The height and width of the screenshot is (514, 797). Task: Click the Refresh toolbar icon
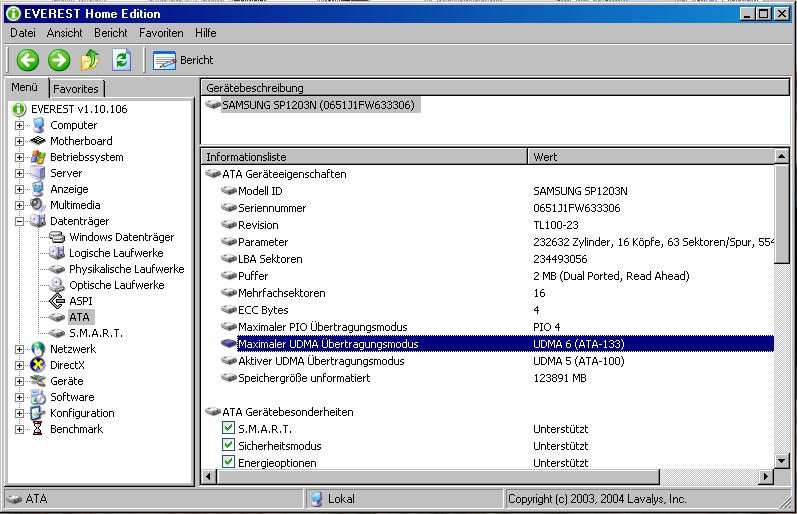pyautogui.click(x=121, y=60)
